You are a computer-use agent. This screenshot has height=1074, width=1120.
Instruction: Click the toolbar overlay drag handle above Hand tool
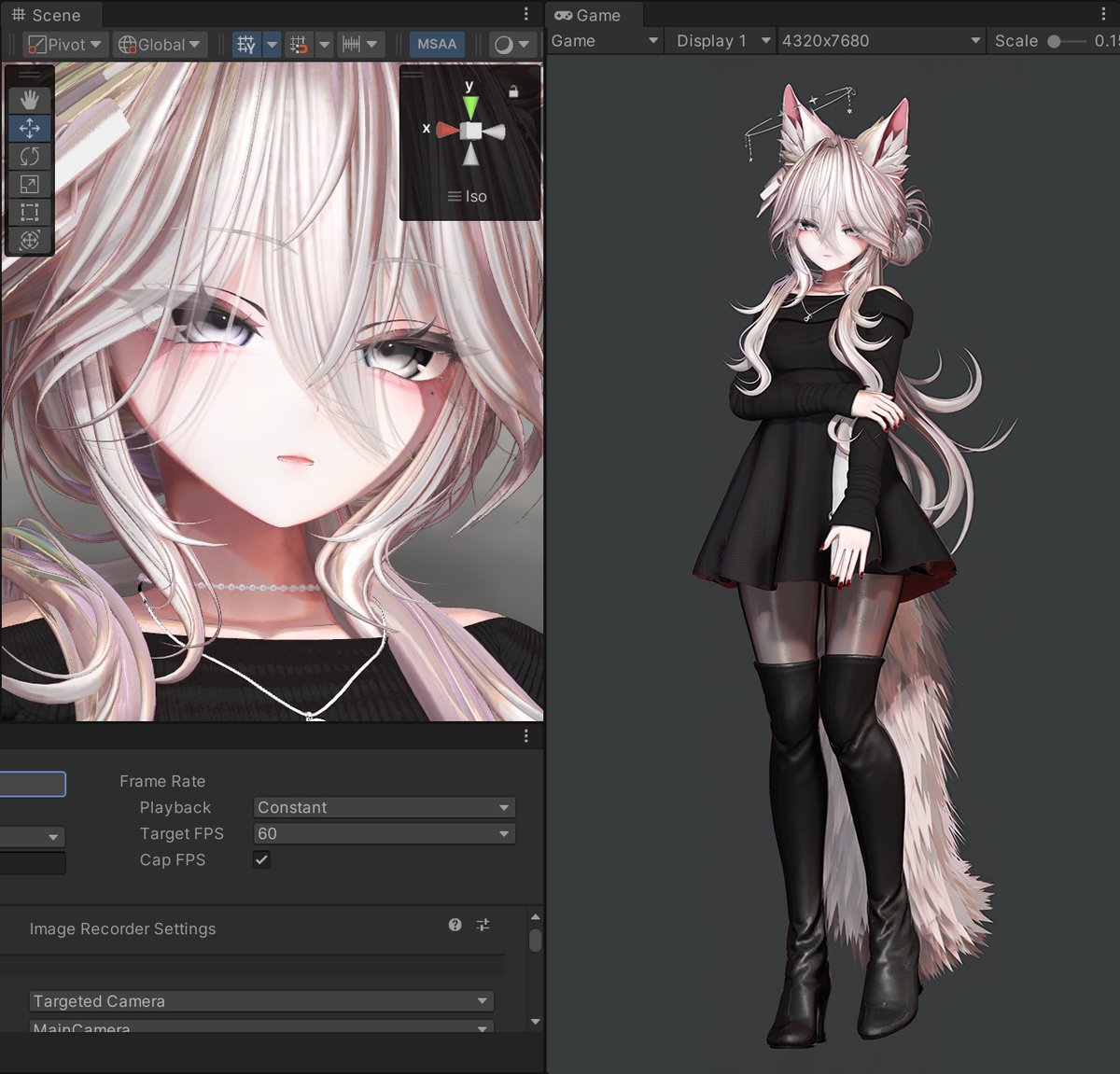click(x=30, y=75)
